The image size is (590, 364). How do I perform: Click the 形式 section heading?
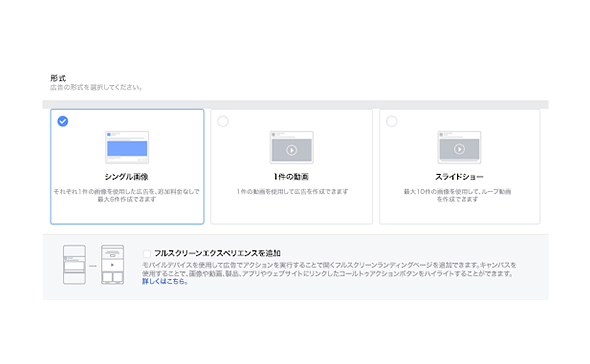(x=58, y=78)
